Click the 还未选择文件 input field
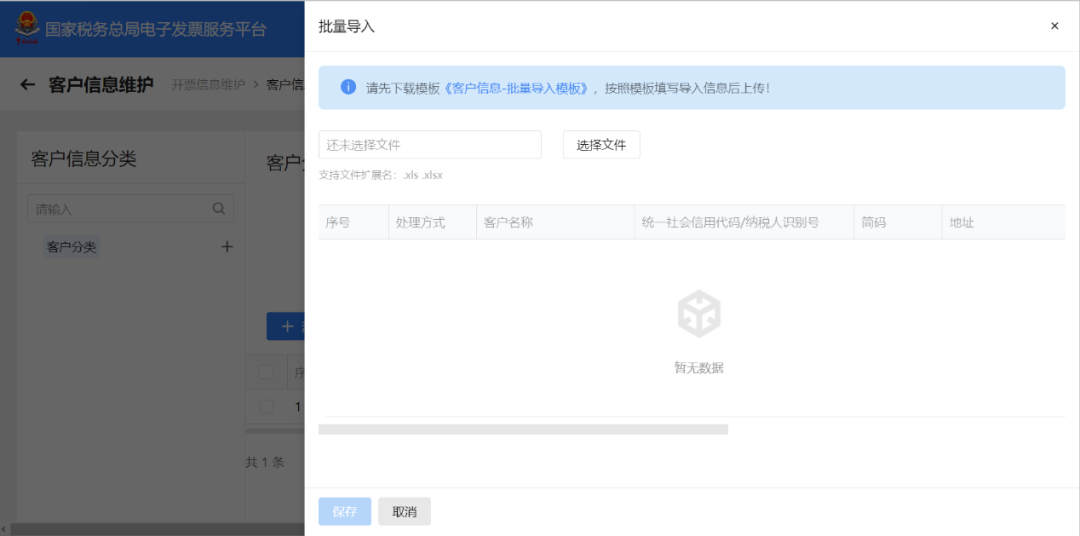Image resolution: width=1080 pixels, height=536 pixels. (430, 145)
